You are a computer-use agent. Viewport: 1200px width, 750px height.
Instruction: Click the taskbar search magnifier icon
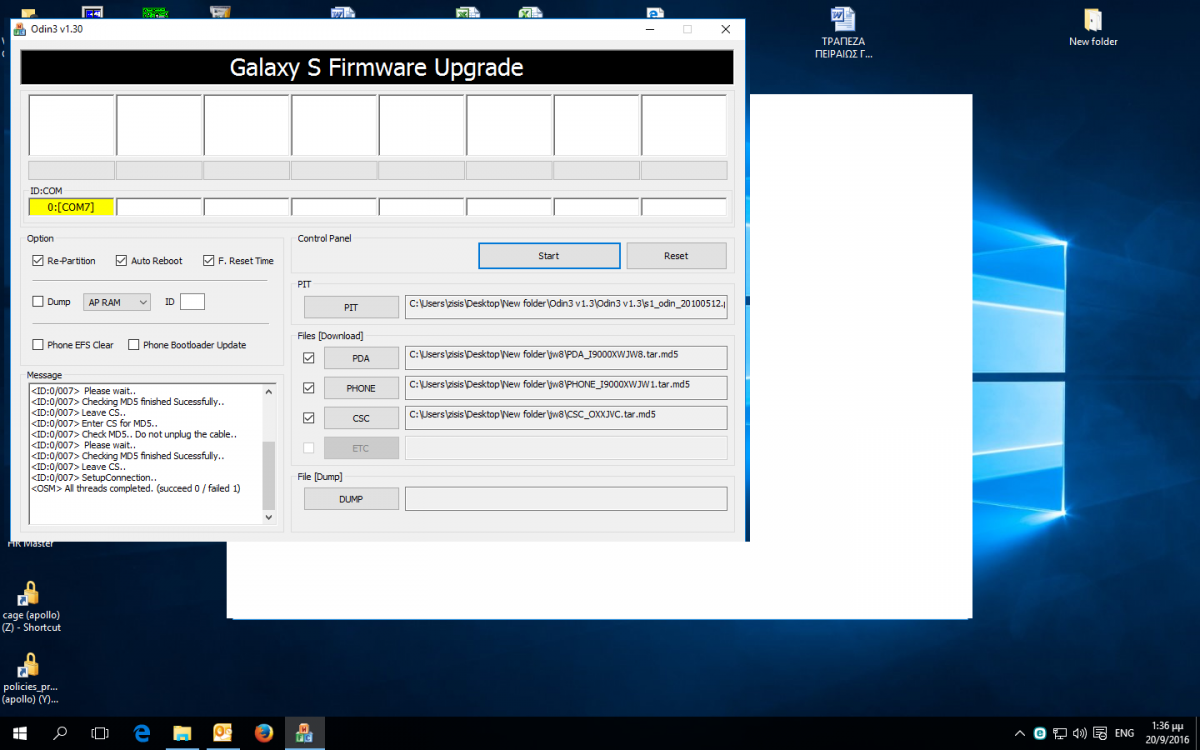pyautogui.click(x=60, y=733)
